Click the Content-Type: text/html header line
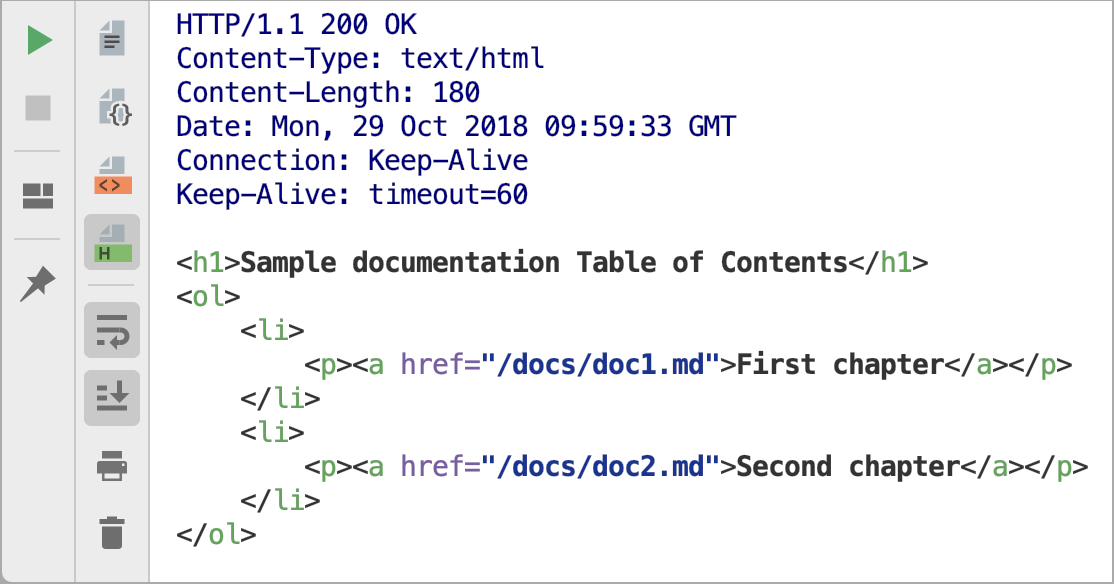The image size is (1114, 584). 360,58
